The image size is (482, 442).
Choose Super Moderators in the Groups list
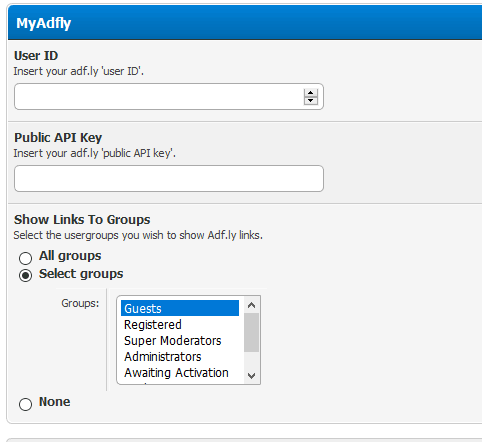click(x=180, y=340)
